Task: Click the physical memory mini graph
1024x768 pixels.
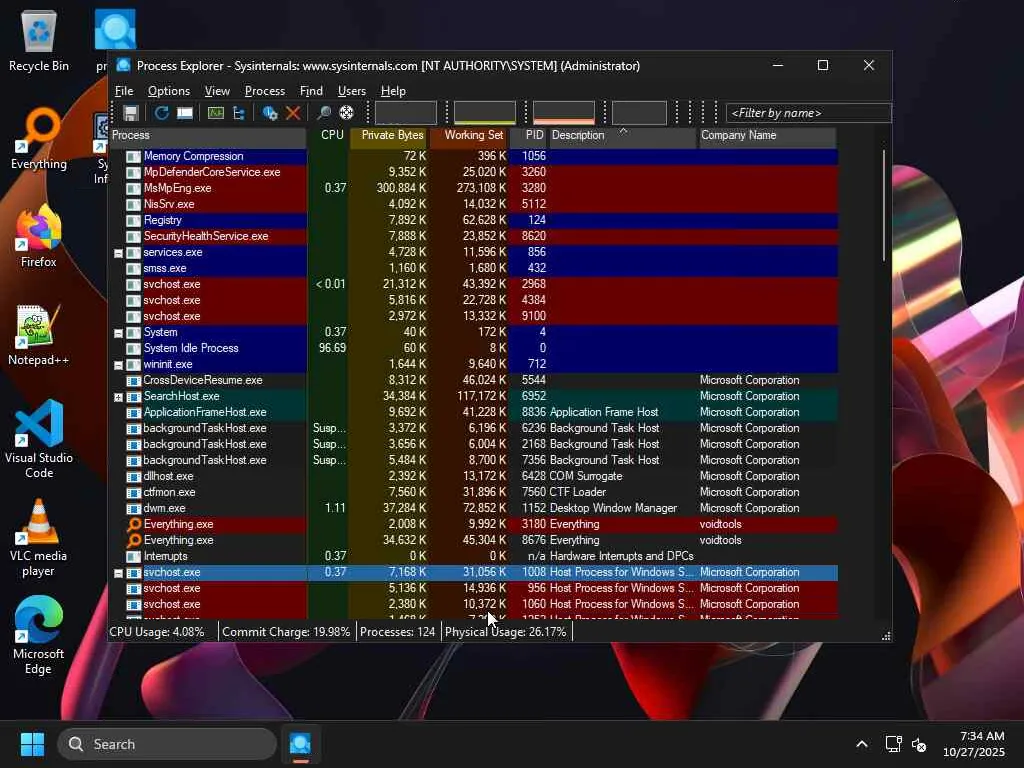Action: (x=564, y=112)
